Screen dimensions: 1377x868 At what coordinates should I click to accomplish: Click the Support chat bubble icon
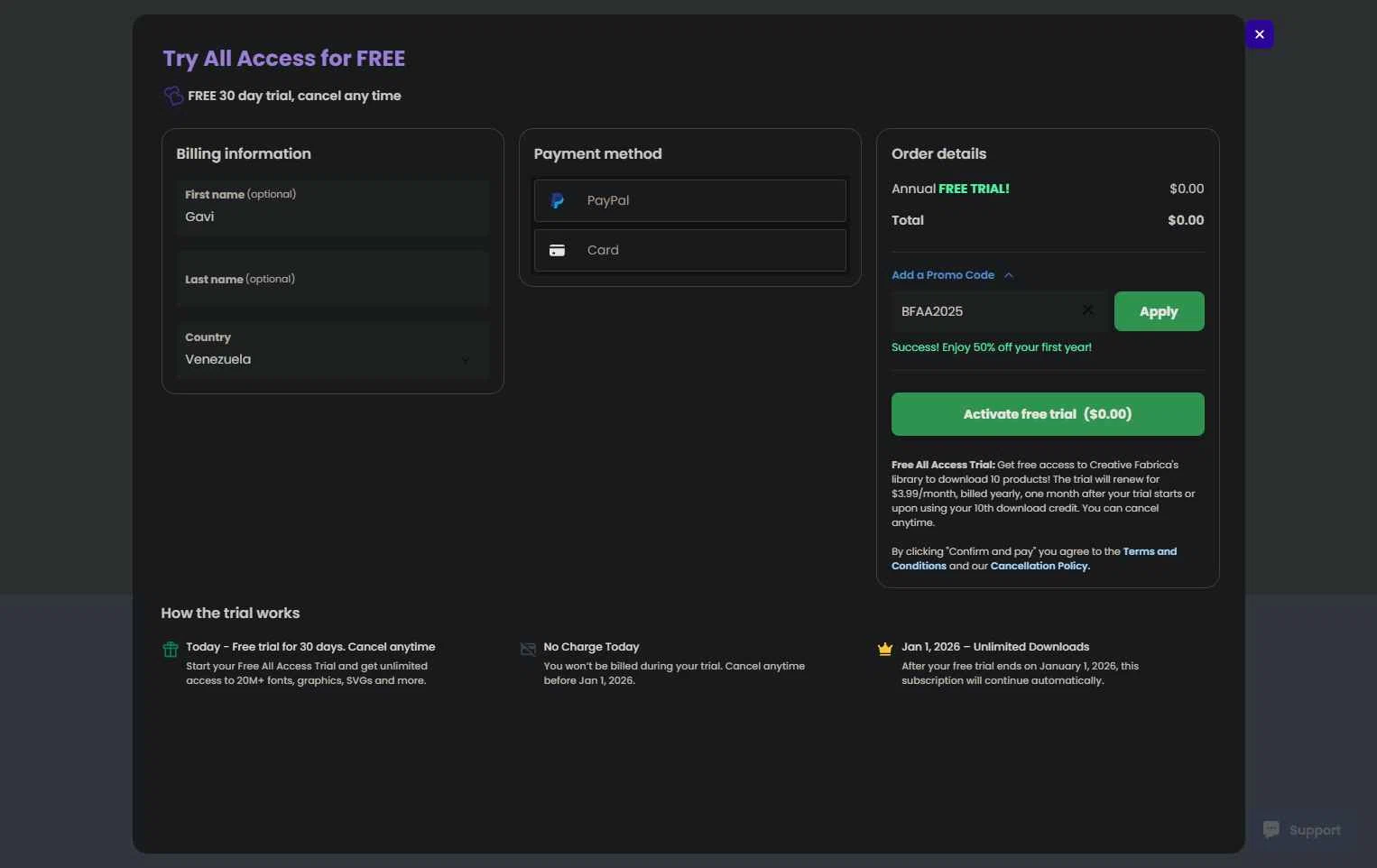1271,829
